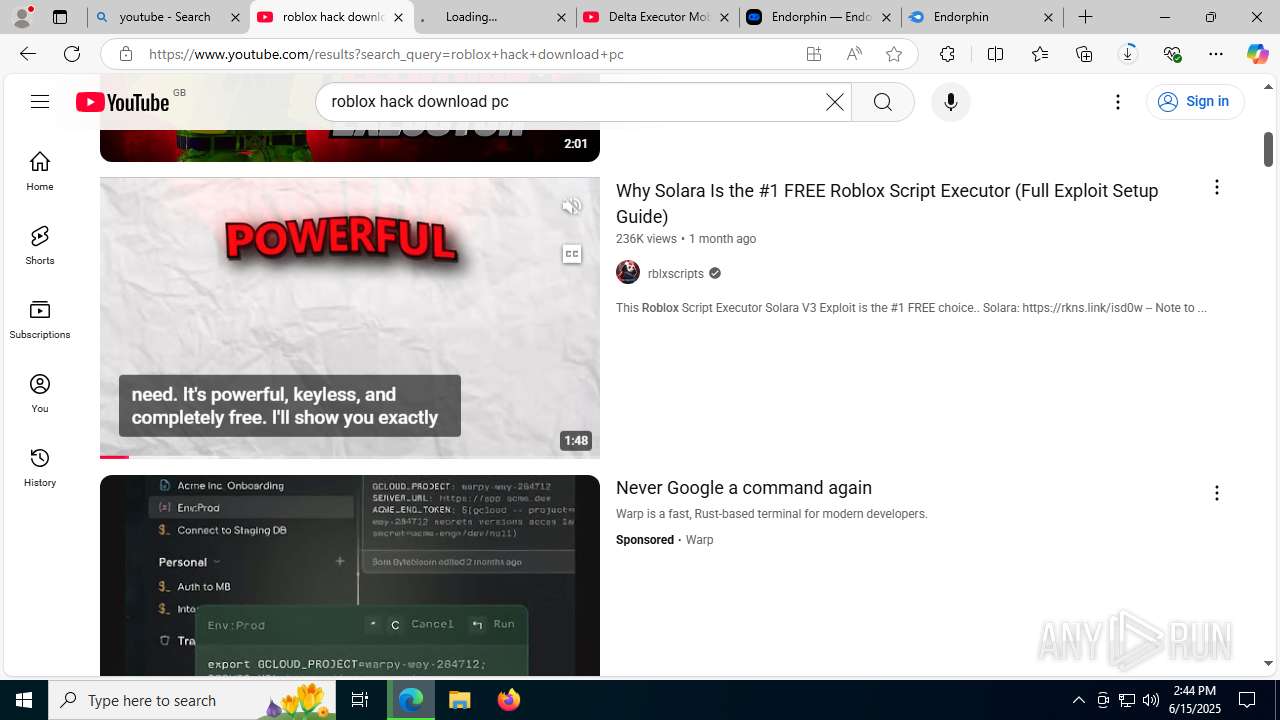Go to Home in sidebar
Viewport: 1280px width, 720px height.
(x=40, y=171)
